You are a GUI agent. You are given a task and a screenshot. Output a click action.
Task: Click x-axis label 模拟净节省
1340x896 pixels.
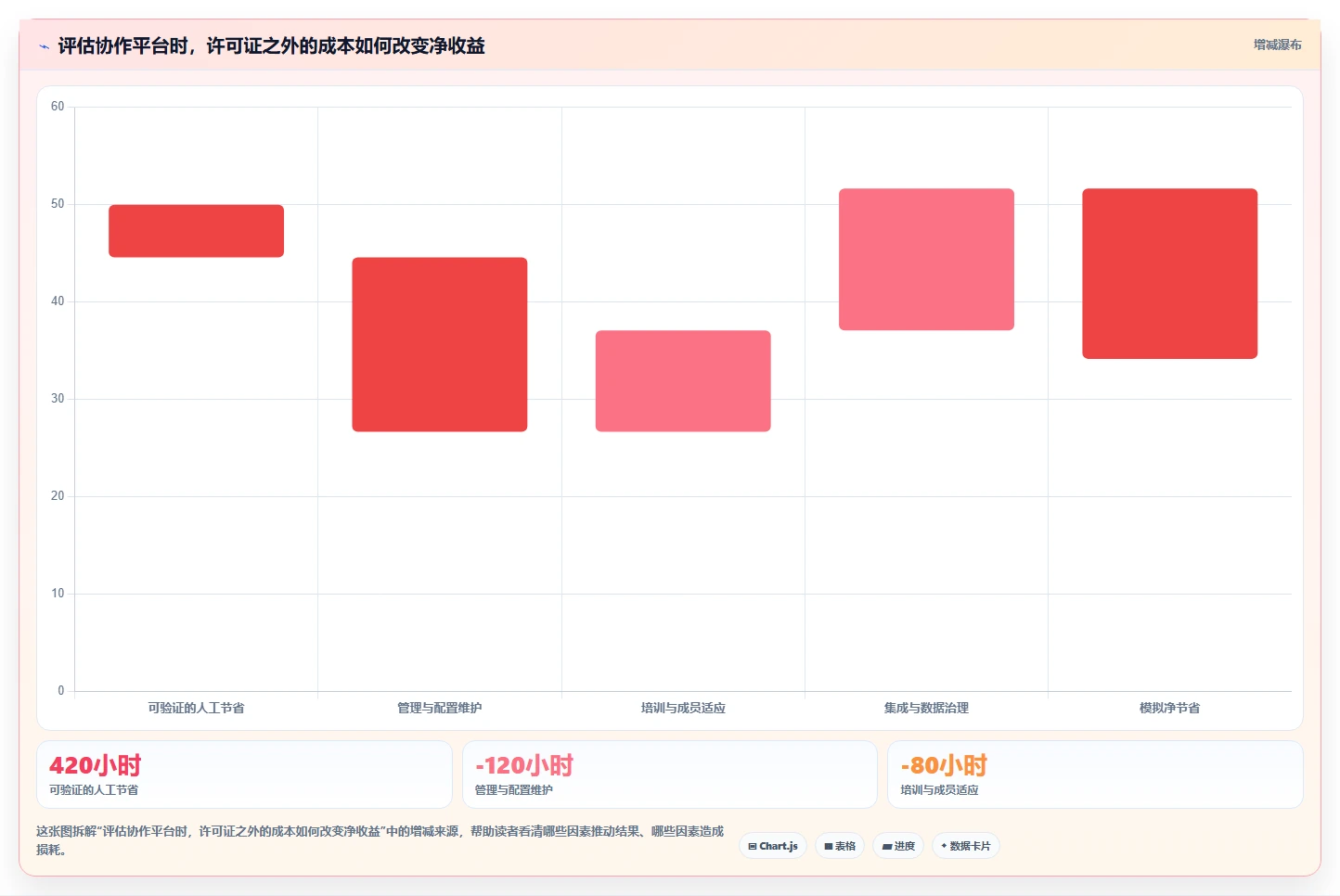pos(1169,708)
